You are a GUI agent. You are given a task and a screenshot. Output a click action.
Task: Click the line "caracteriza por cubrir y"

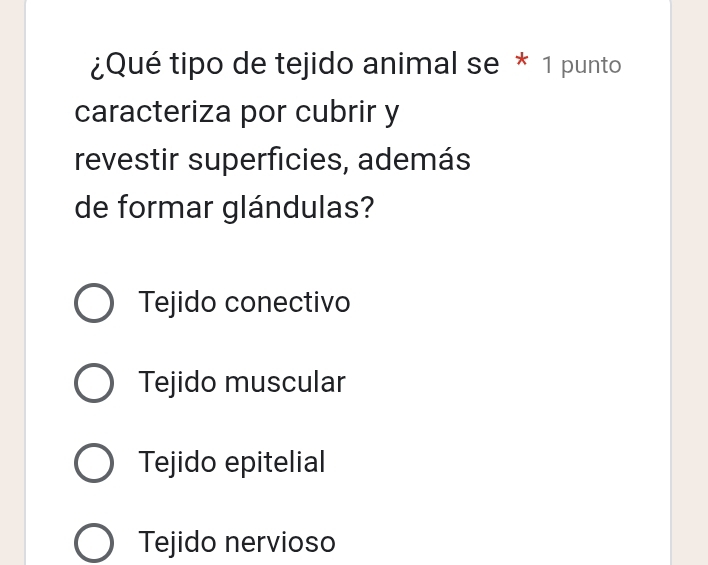pos(237,112)
